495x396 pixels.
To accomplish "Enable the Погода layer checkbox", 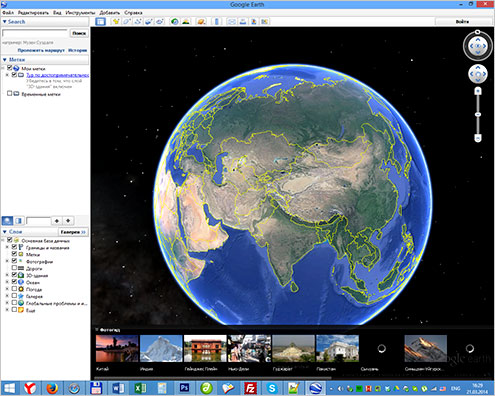I will 14,289.
